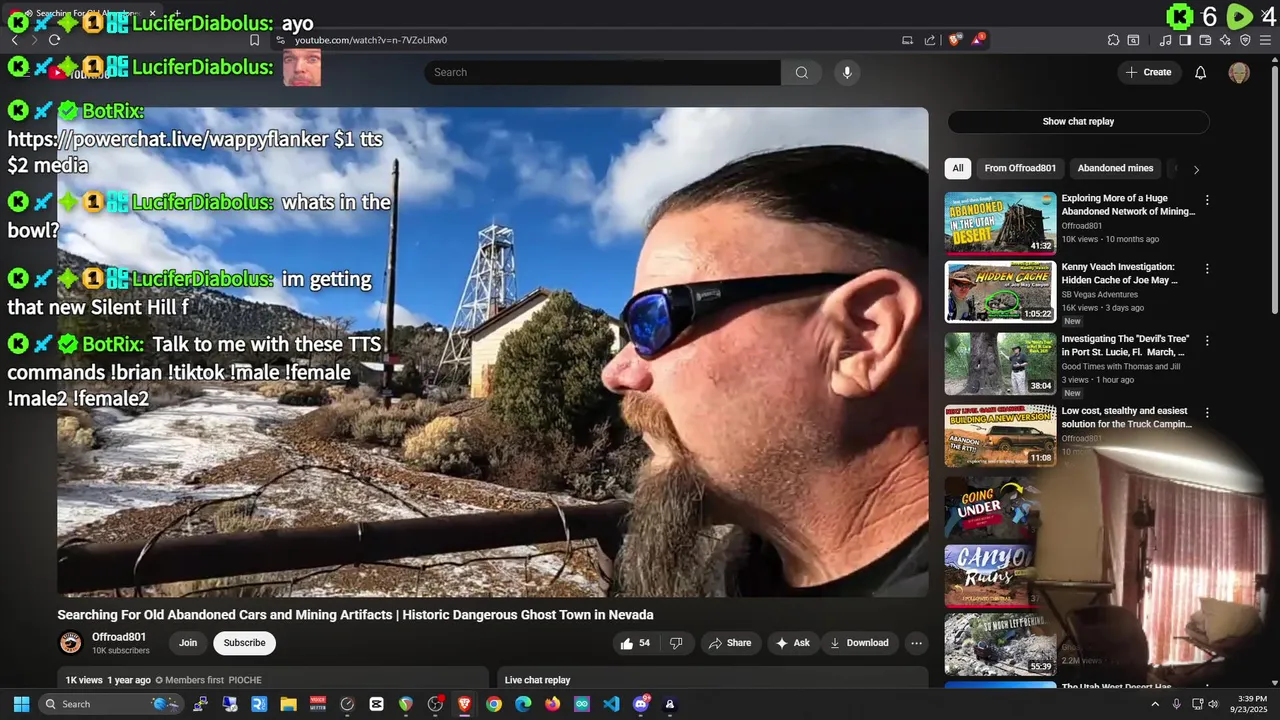The width and height of the screenshot is (1280, 720).
Task: Open options for Kenny Veach Investigation video
Action: 1207,269
